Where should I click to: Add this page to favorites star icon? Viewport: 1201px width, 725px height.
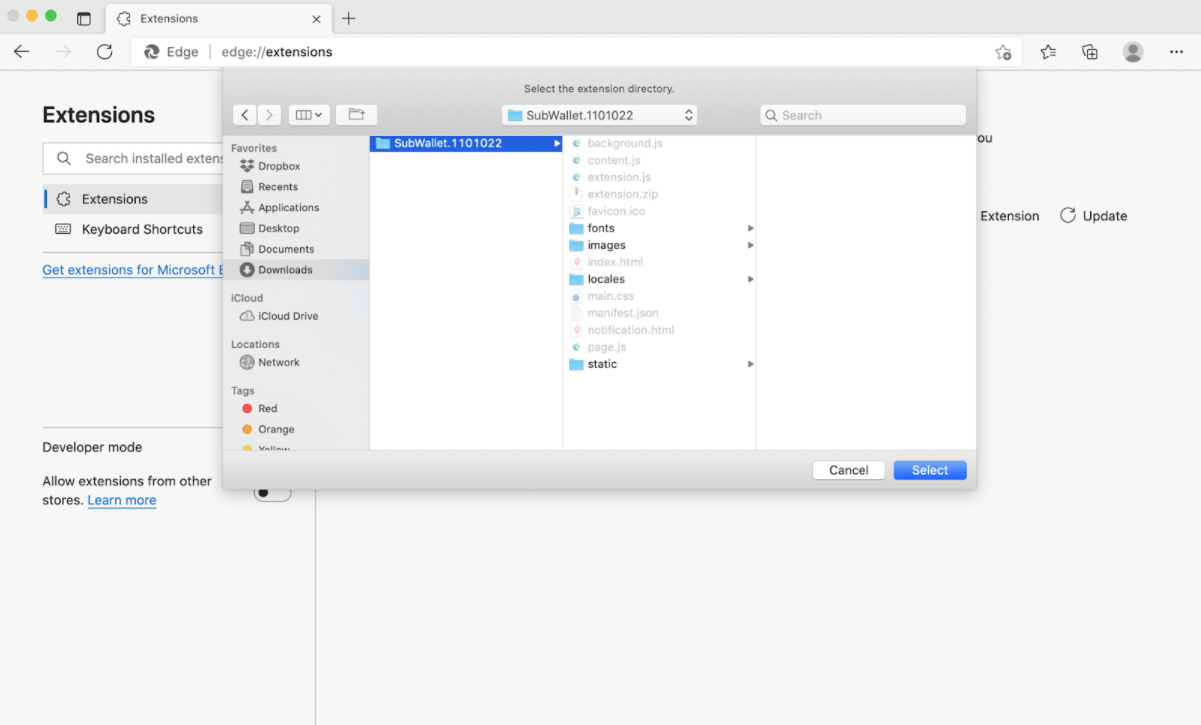pos(1003,52)
